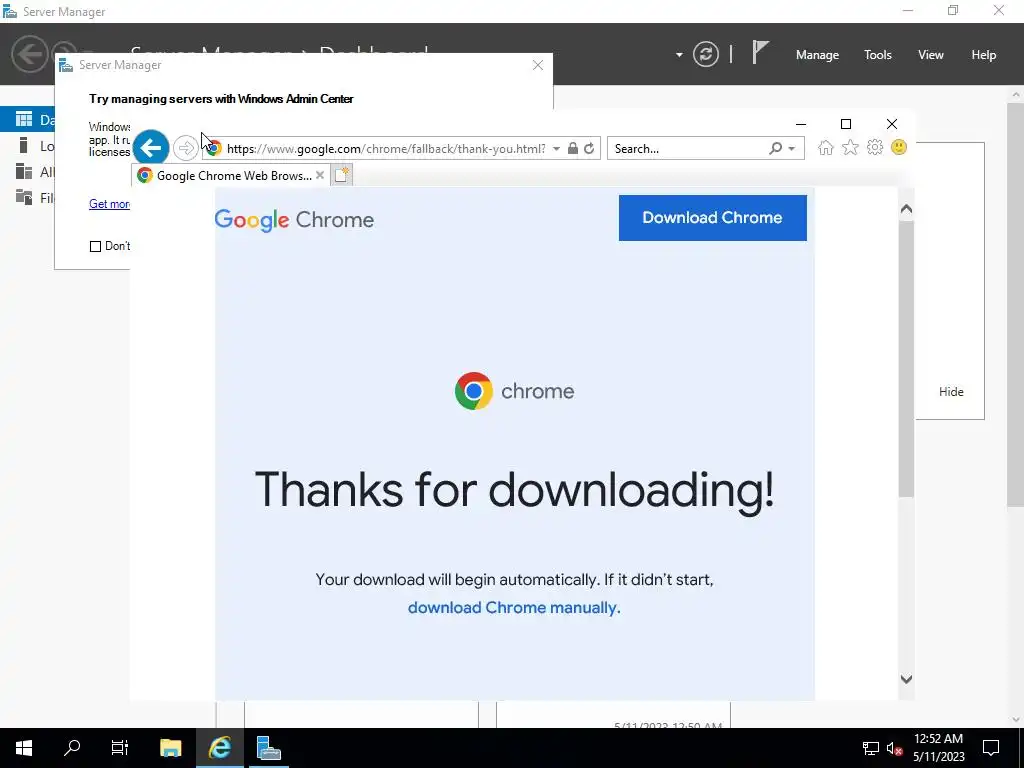The image size is (1024, 768).
Task: Open Internet Explorer tools gear
Action: click(x=874, y=148)
